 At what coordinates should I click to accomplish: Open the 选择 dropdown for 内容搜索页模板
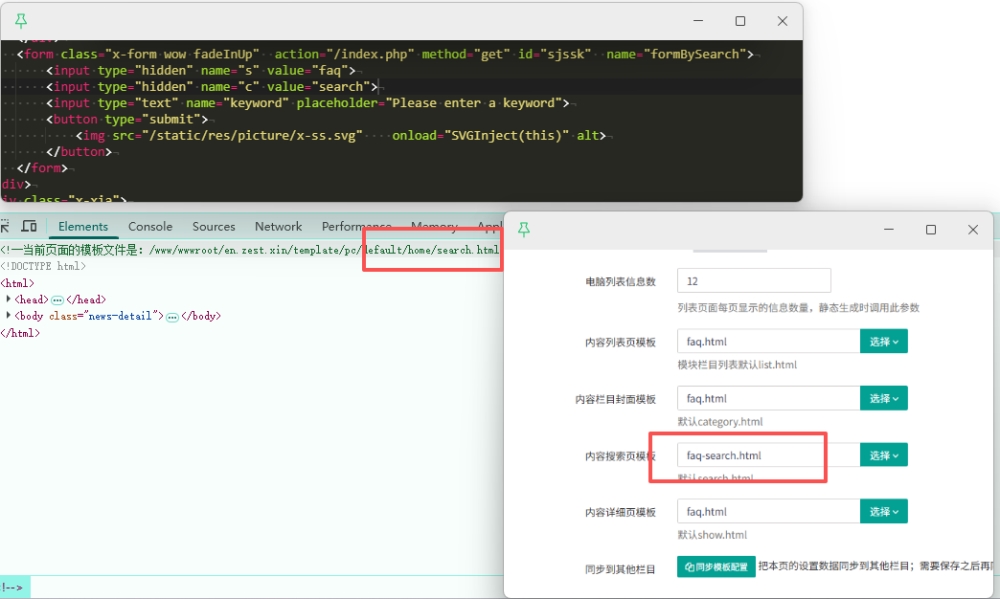point(883,455)
